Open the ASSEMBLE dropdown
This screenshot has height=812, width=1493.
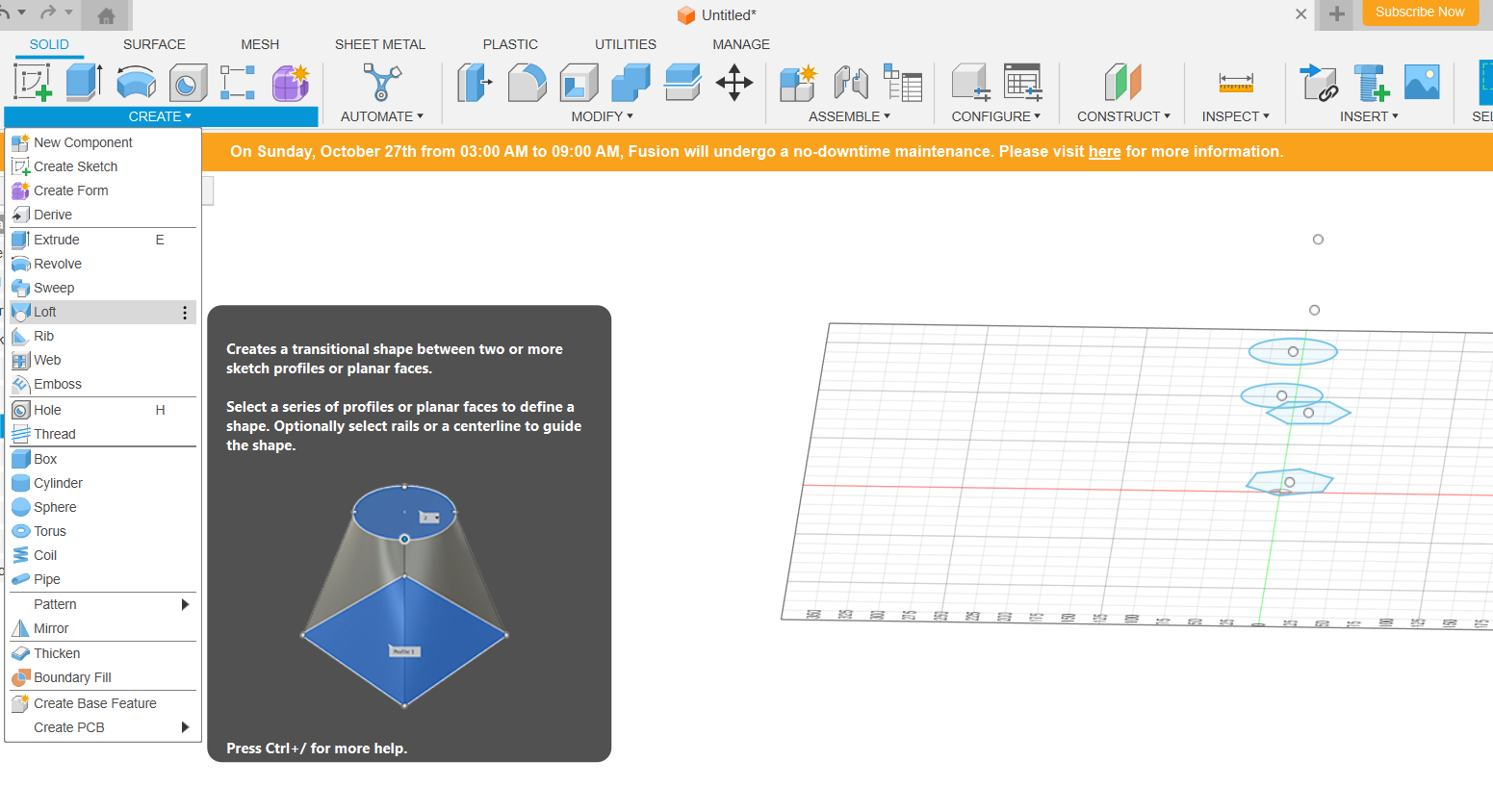[849, 116]
